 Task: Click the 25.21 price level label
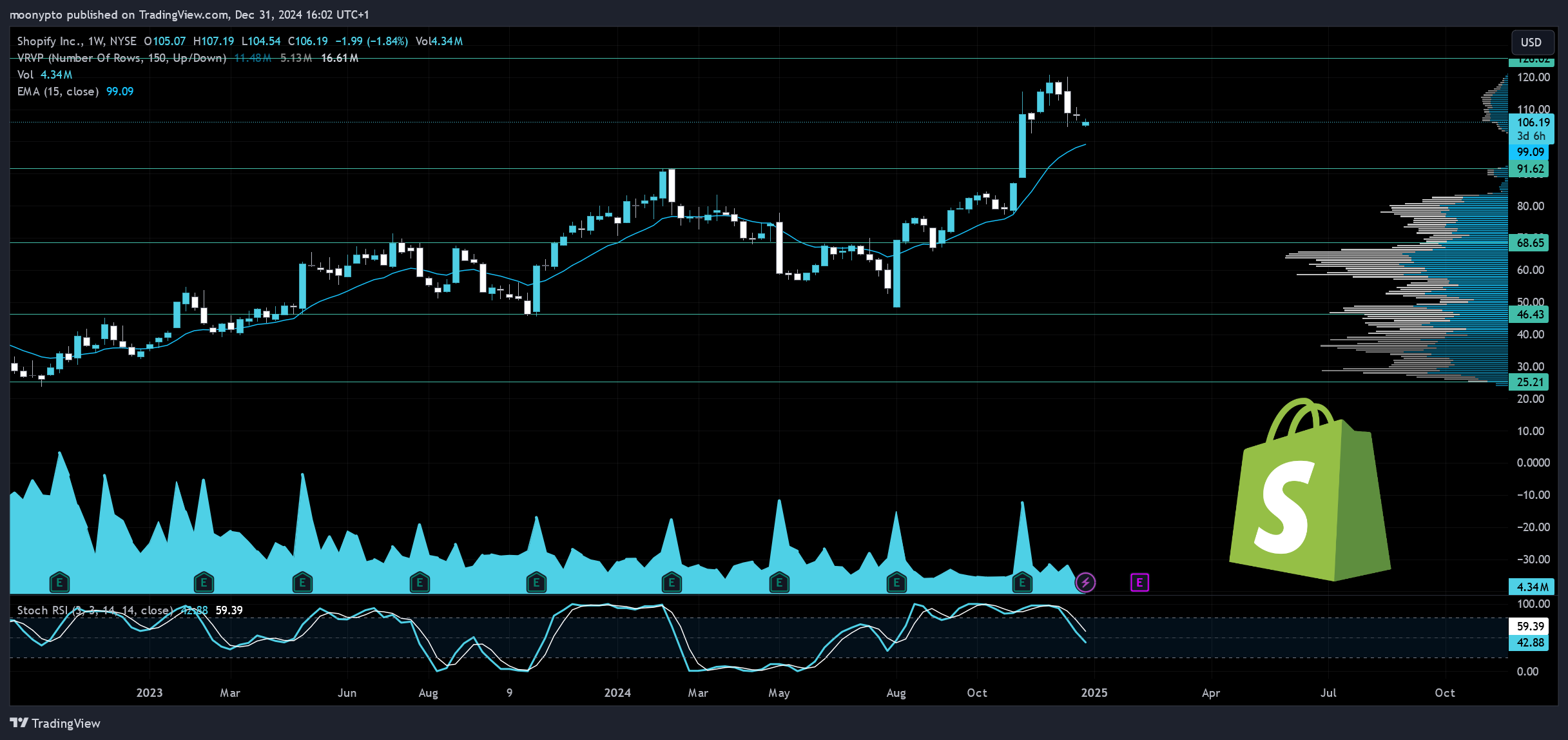click(1530, 382)
